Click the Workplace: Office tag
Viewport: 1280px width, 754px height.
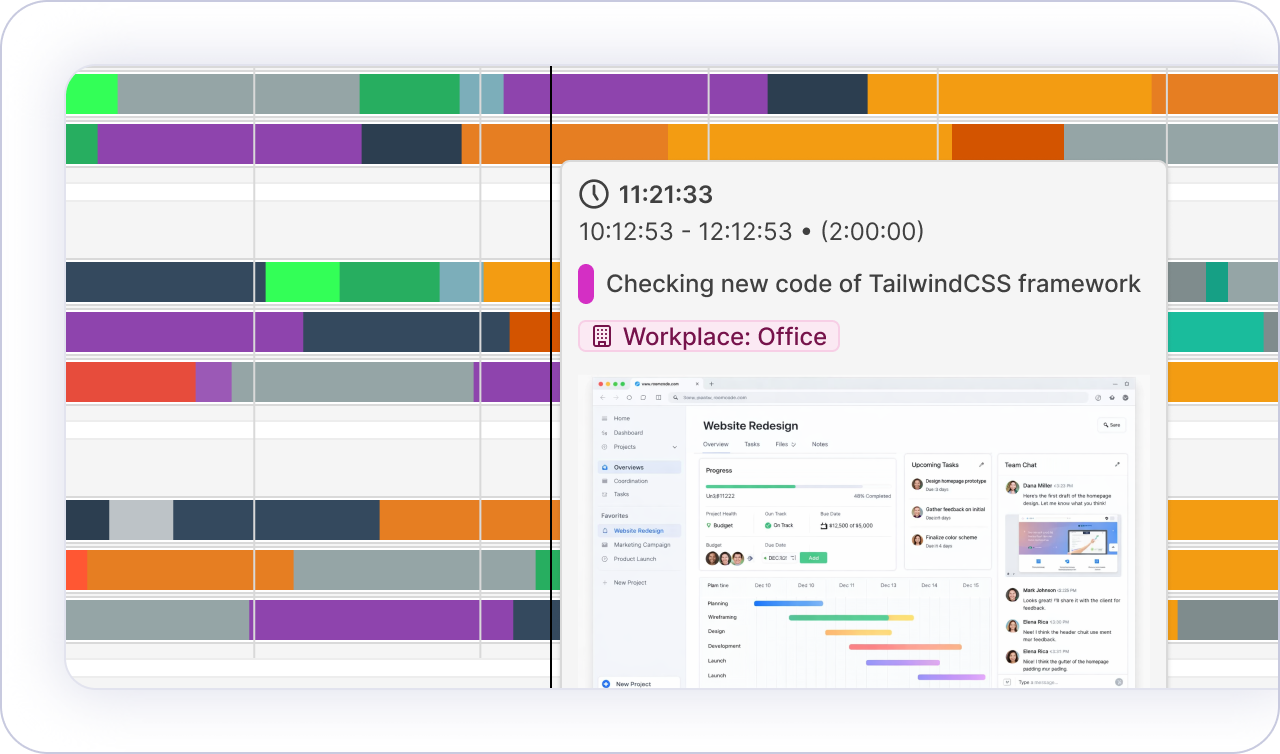[x=709, y=336]
